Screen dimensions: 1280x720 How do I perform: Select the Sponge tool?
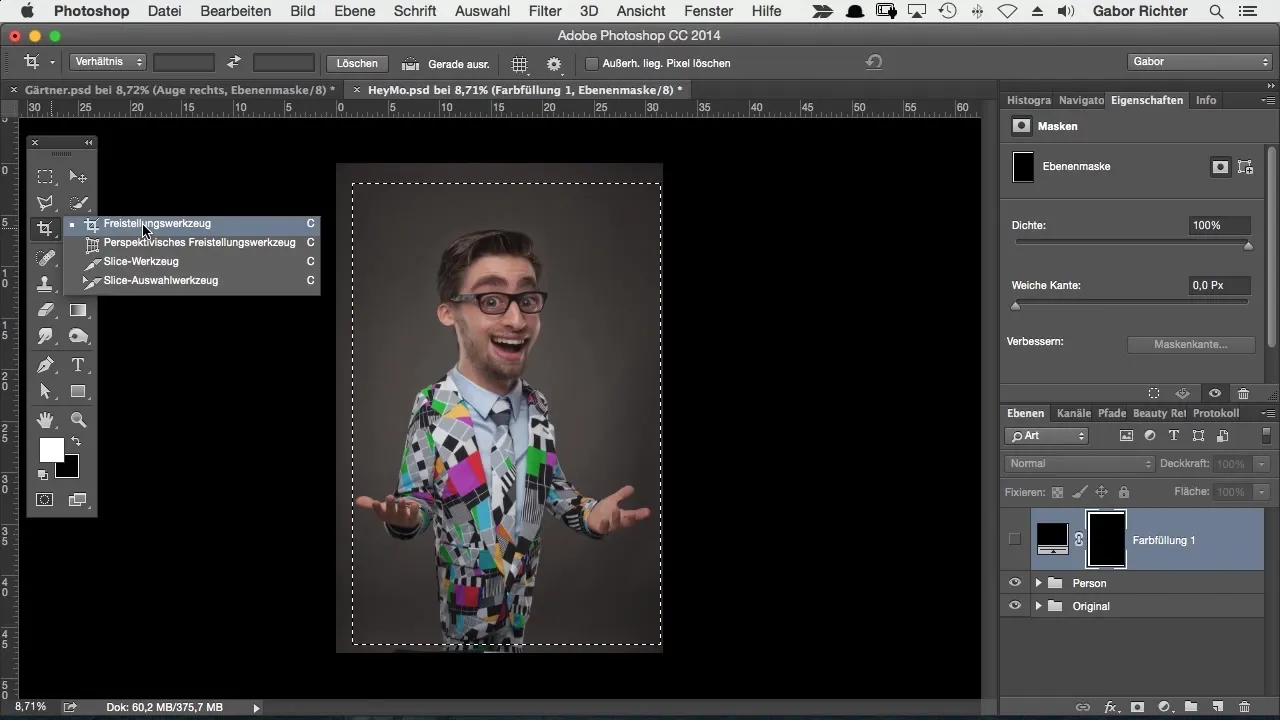(78, 337)
